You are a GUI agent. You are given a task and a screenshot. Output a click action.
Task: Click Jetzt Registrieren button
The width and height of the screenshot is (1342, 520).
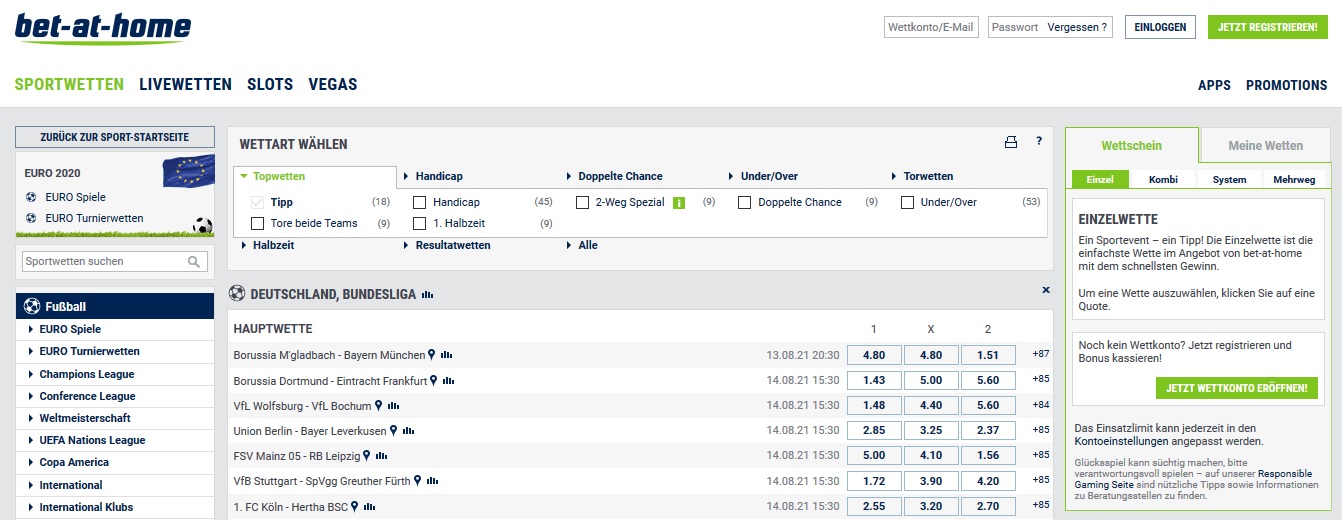pos(1268,28)
